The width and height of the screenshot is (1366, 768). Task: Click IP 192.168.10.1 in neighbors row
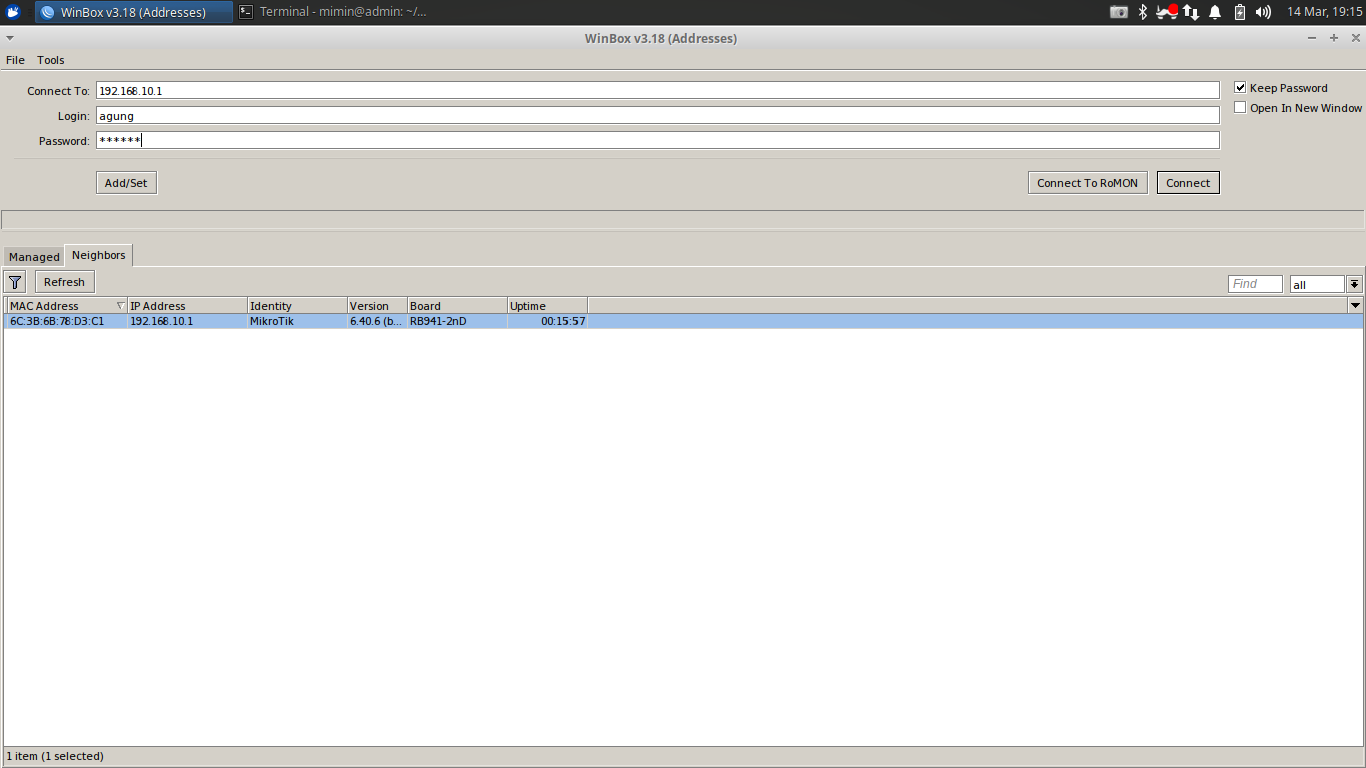tap(162, 321)
